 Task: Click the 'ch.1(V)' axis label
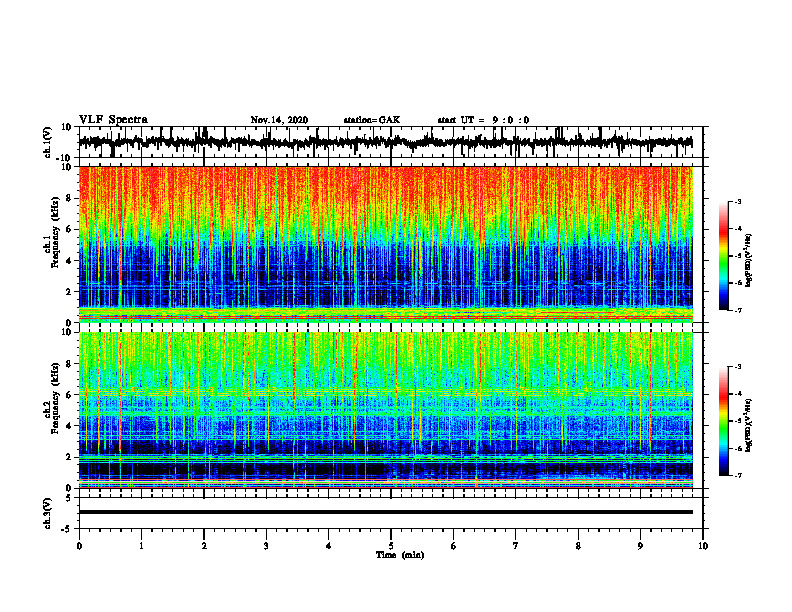(x=48, y=142)
